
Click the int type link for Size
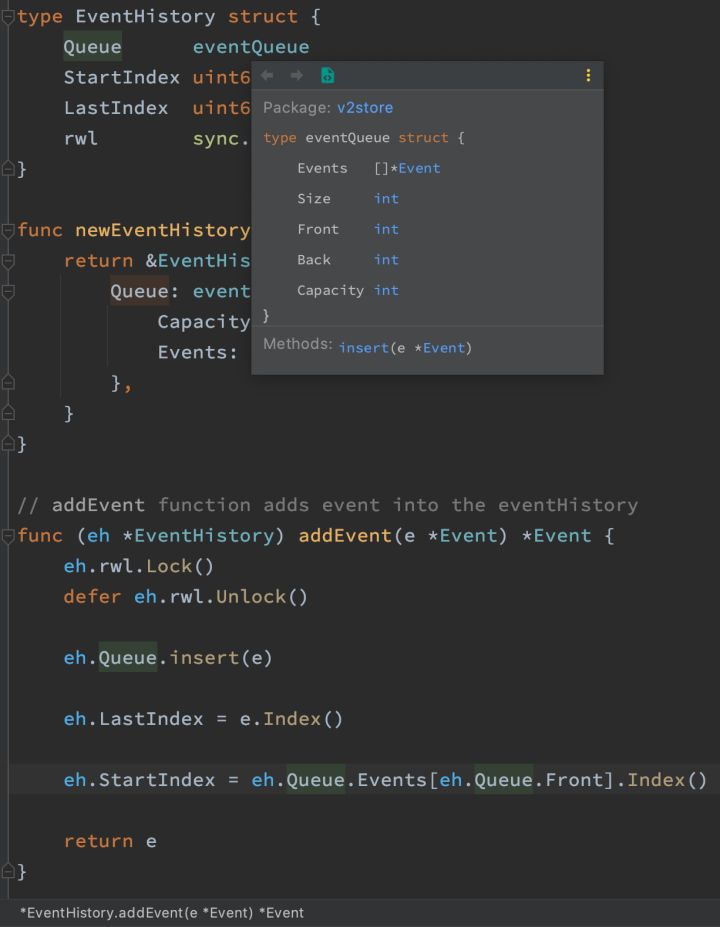(x=386, y=199)
